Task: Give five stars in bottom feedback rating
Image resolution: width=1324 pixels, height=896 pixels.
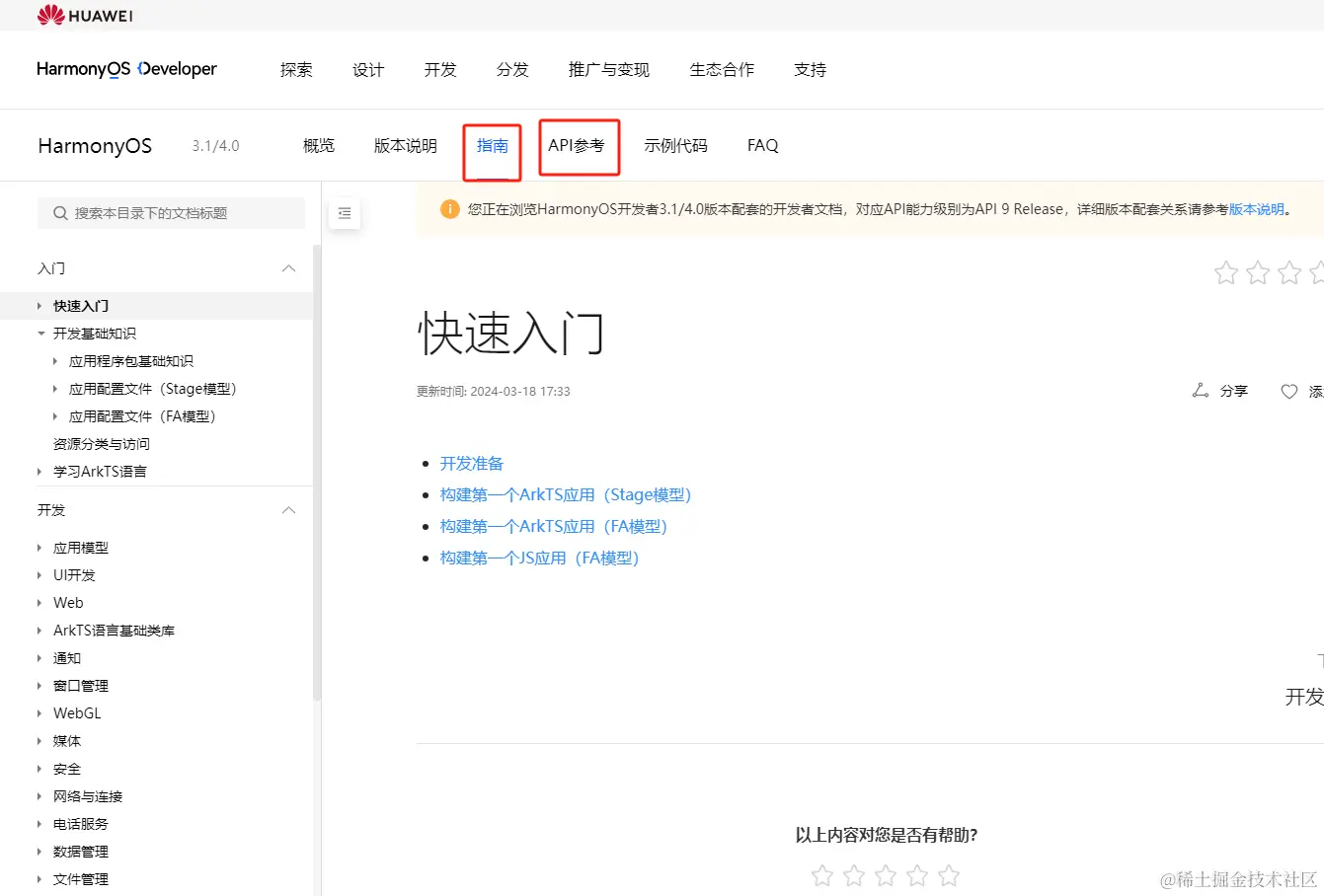Action: pos(949,875)
